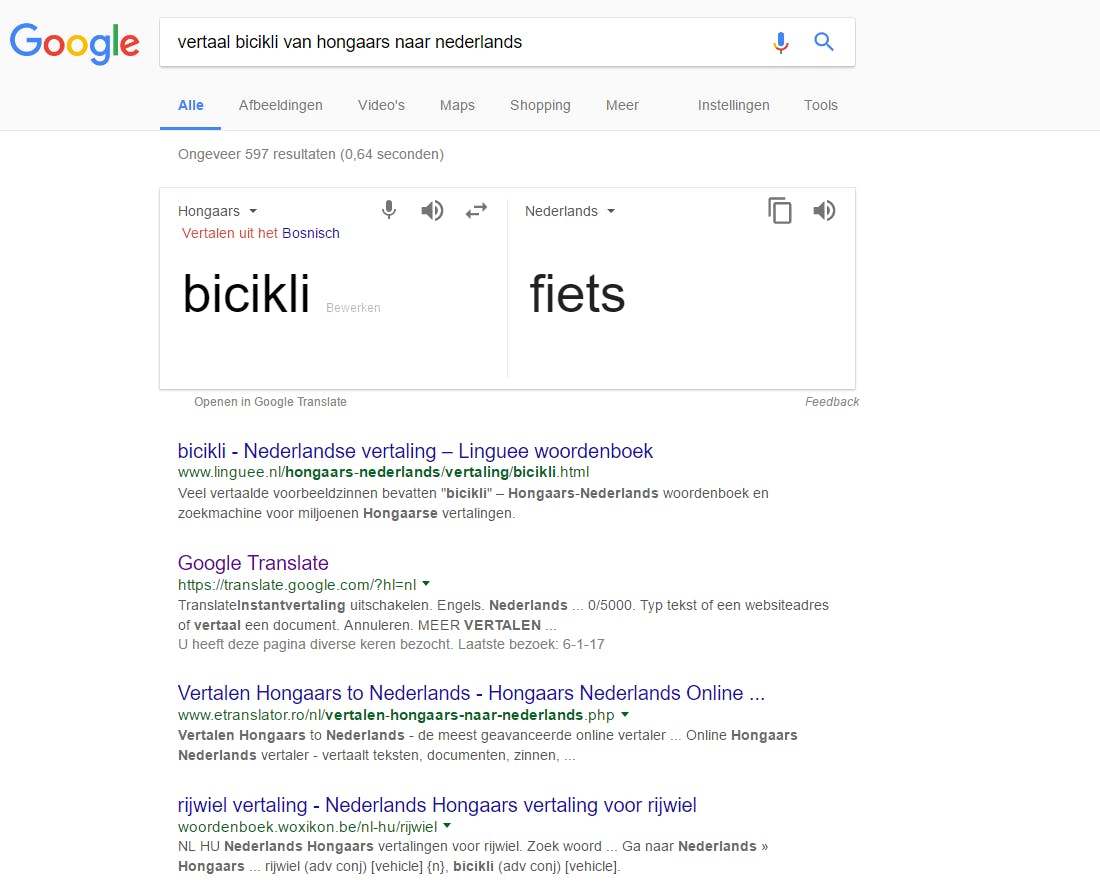This screenshot has height=893, width=1100.
Task: Open the Linguee woordenboek result
Action: [415, 451]
